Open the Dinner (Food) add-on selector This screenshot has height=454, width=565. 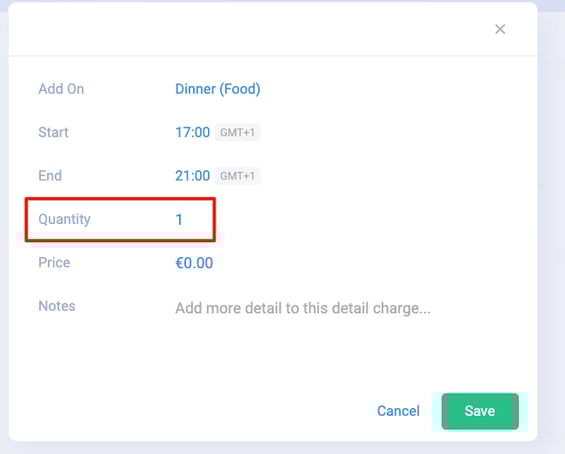[218, 89]
